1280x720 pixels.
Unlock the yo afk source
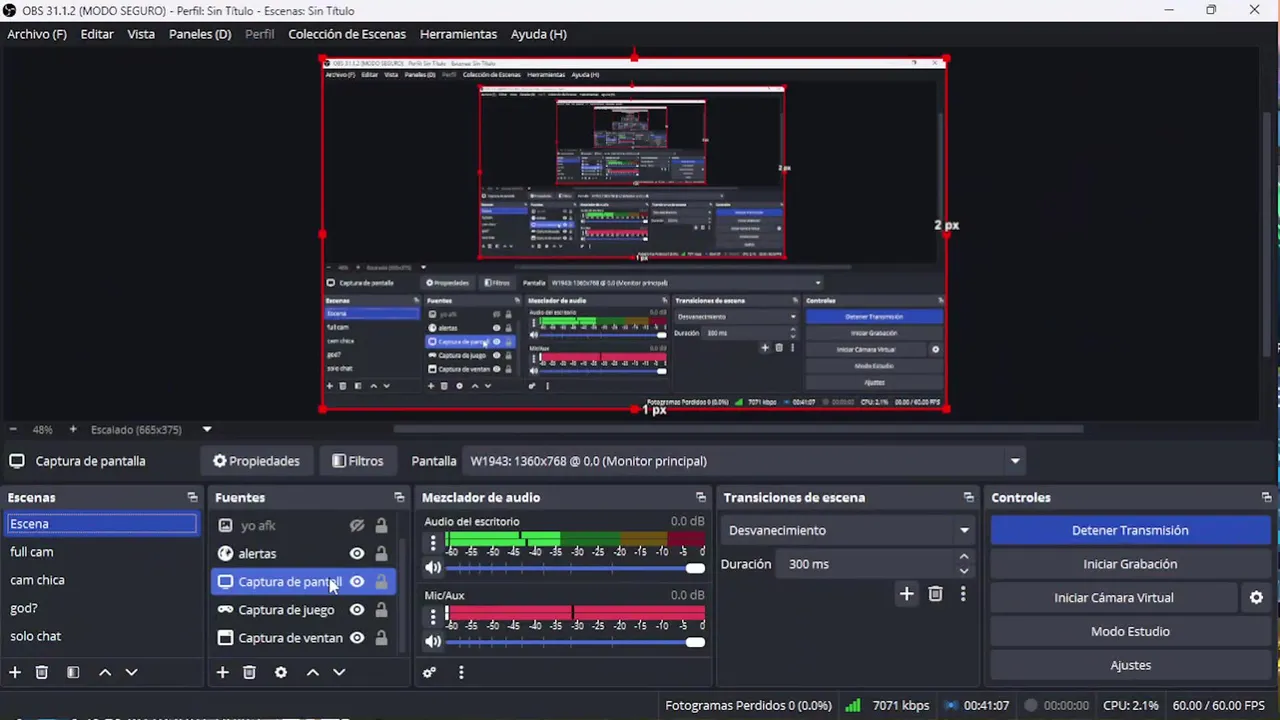(x=381, y=526)
